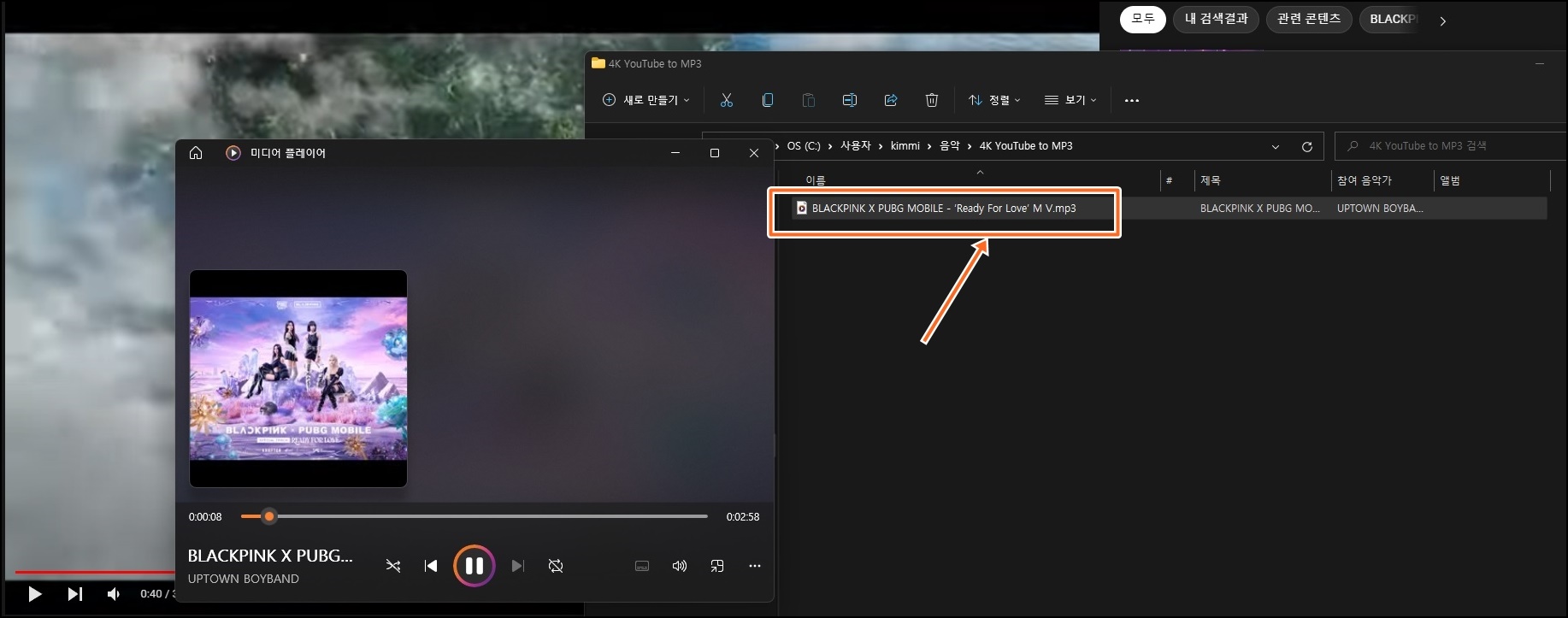Click the BLACKPINK X PUBG track title

[270, 556]
